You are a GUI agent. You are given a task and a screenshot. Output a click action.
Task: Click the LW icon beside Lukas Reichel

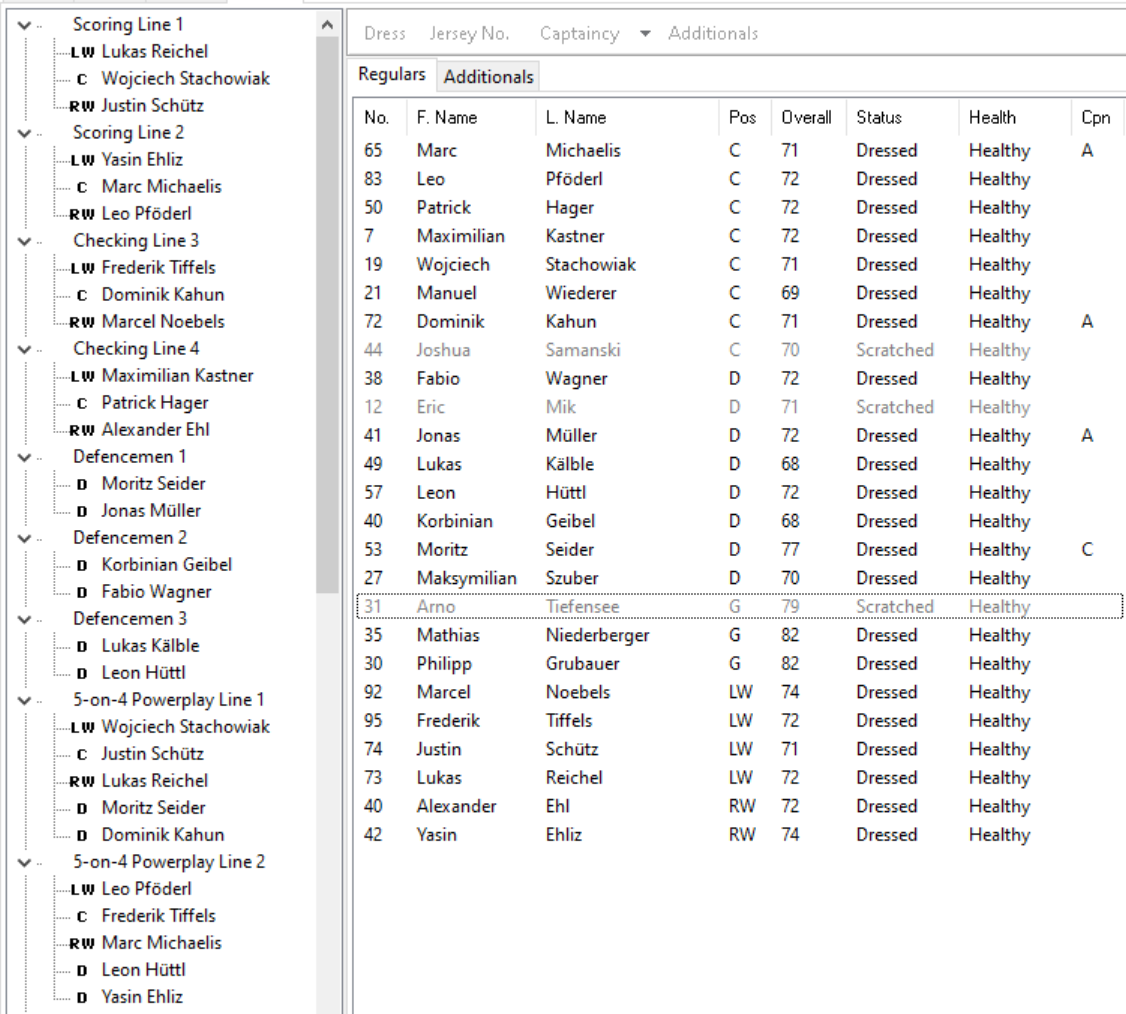pos(83,52)
